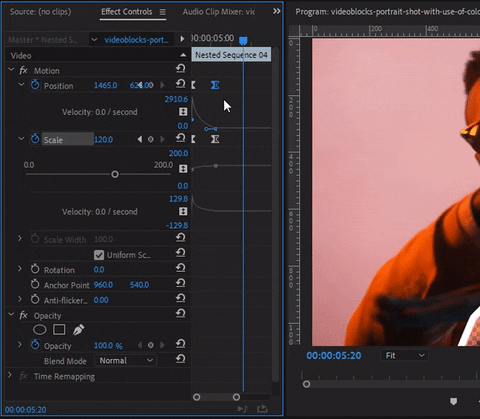The width and height of the screenshot is (480, 419).
Task: Reset the Anti-flicker filter parameter
Action: [180, 298]
